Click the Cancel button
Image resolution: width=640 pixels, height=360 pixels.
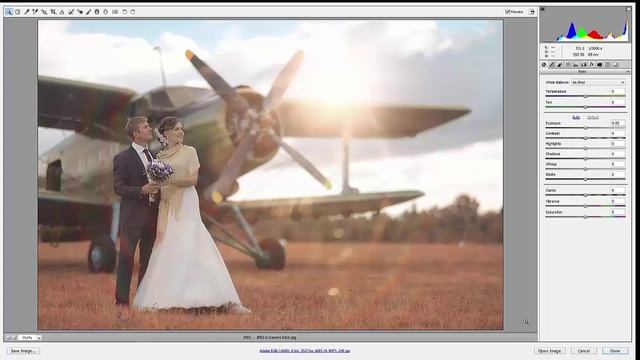[584, 351]
